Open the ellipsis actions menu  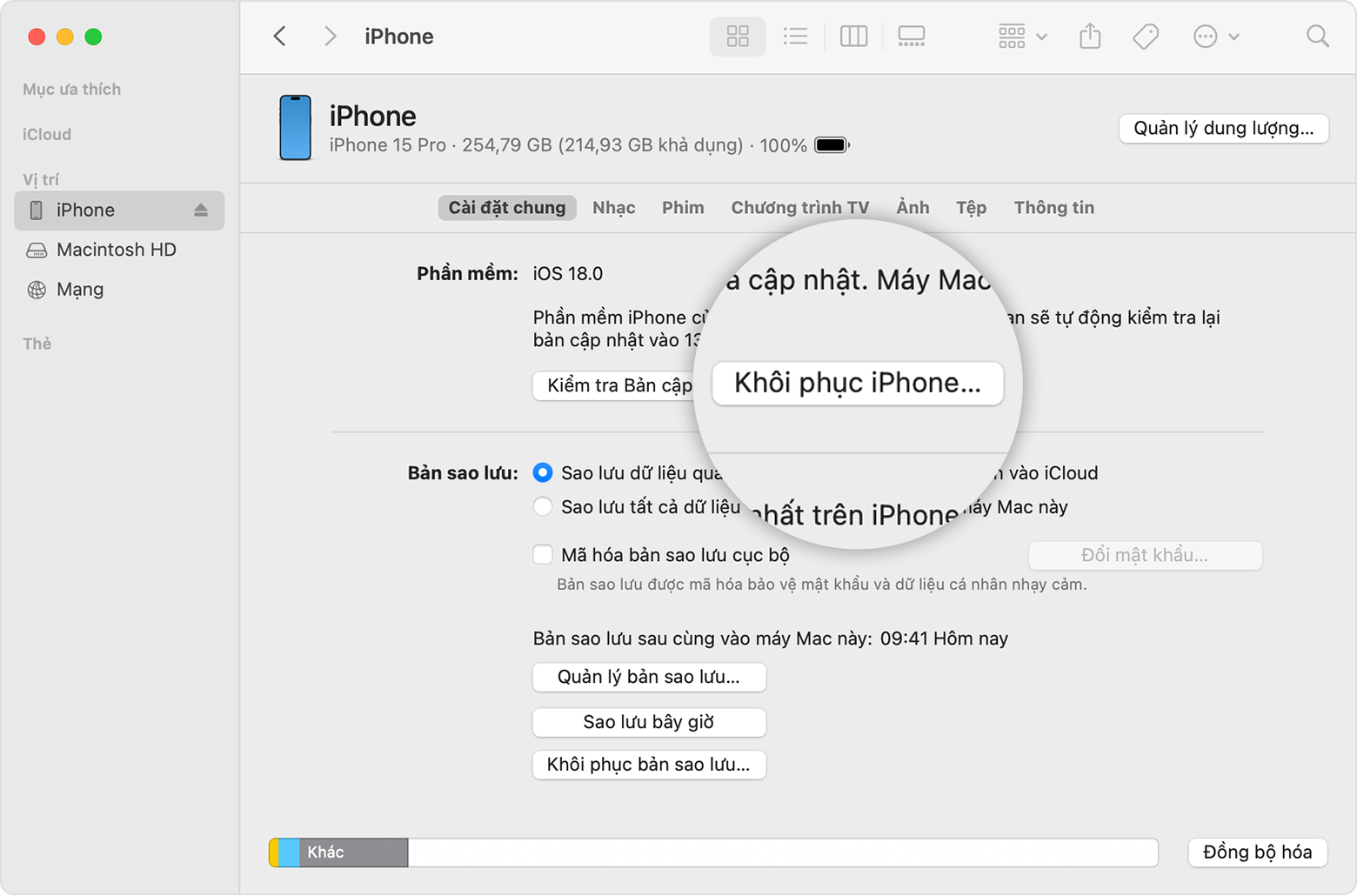tap(1215, 37)
